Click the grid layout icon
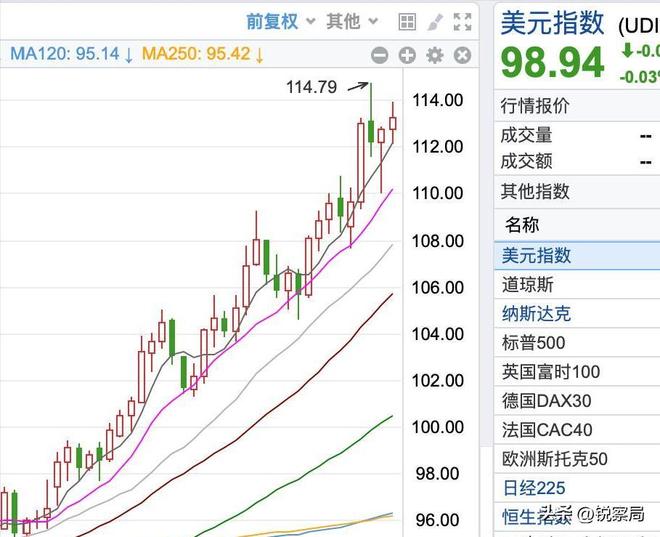Screen dimensions: 660x537 click(407, 22)
